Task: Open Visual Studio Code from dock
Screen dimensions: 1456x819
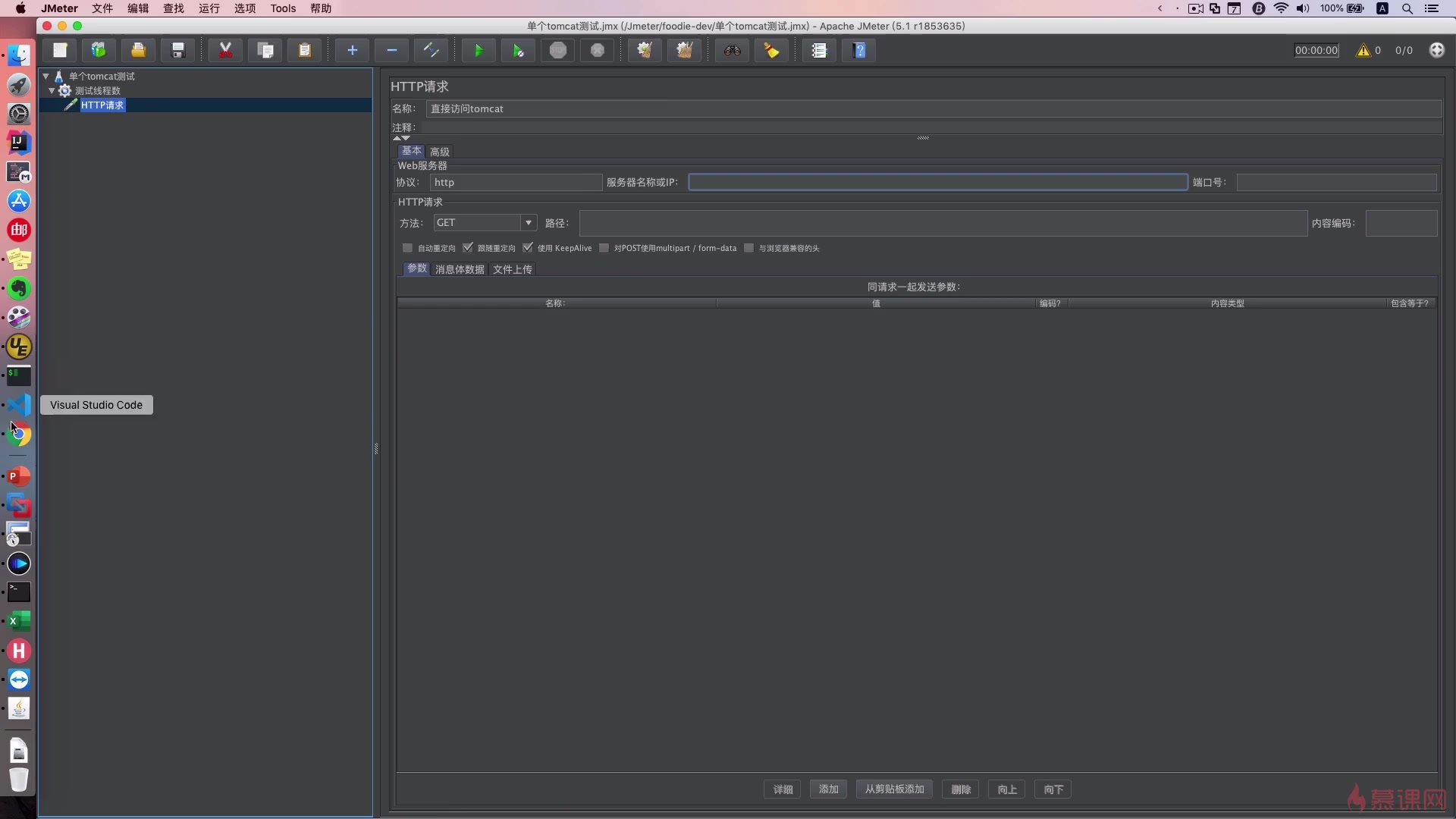Action: click(x=19, y=405)
